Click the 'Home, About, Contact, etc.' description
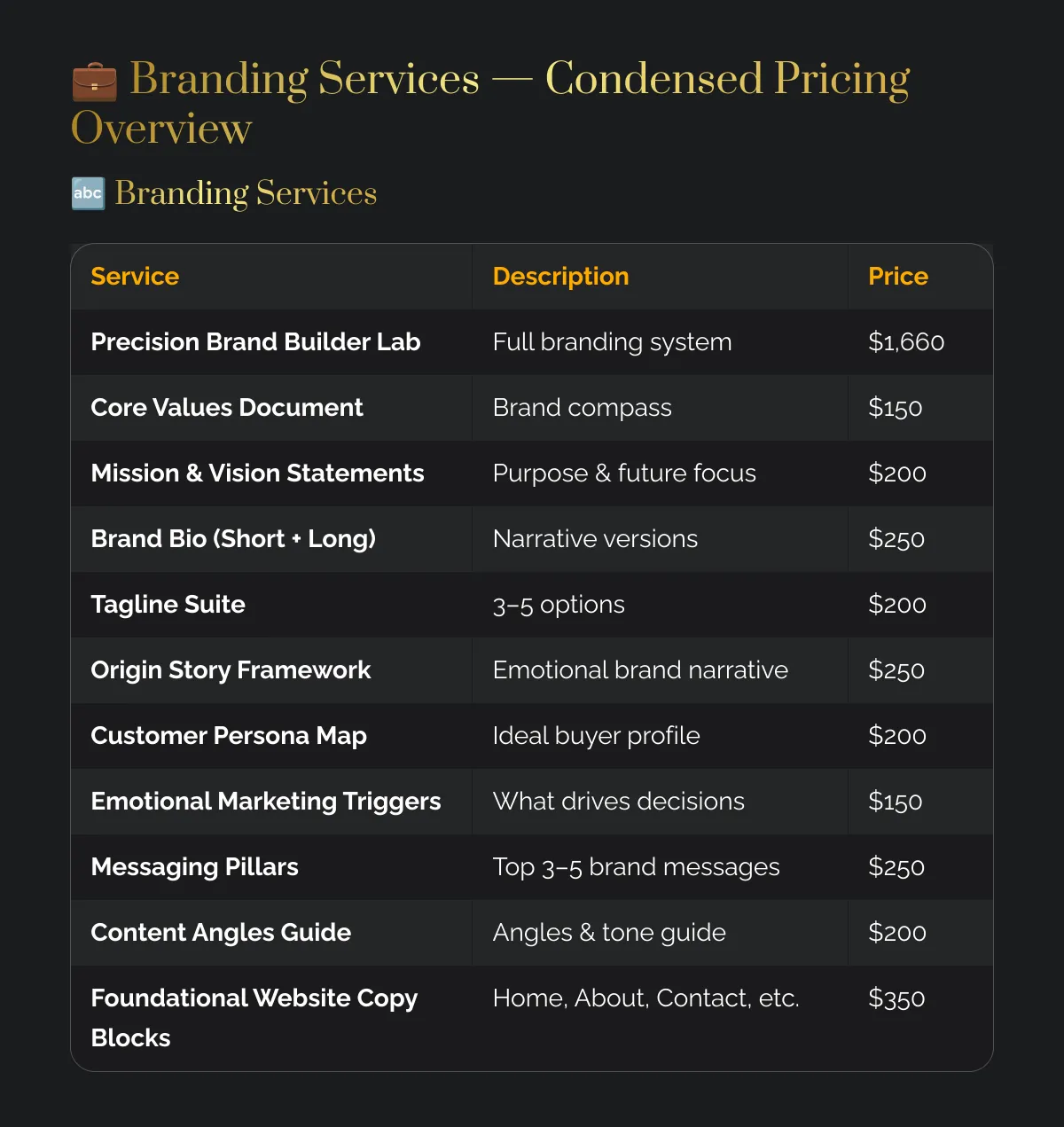Viewport: 1064px width, 1127px height. click(x=645, y=998)
